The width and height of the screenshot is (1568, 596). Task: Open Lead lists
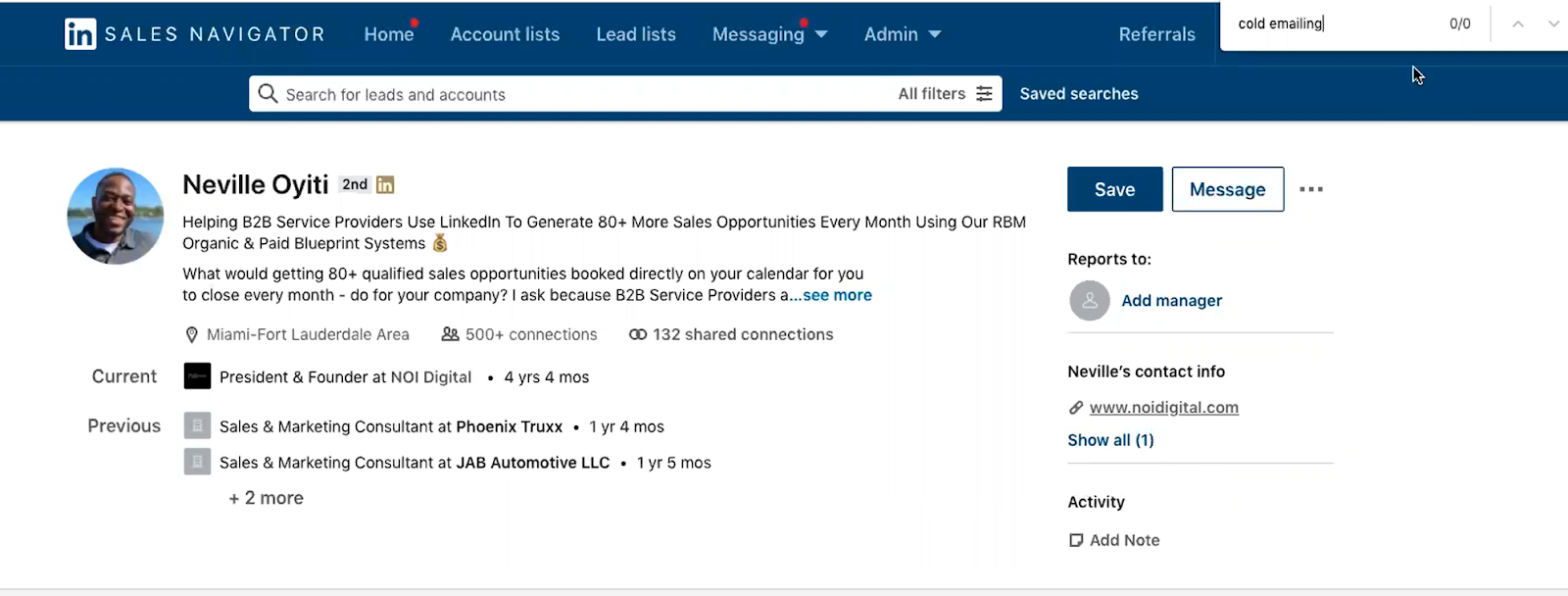coord(636,34)
